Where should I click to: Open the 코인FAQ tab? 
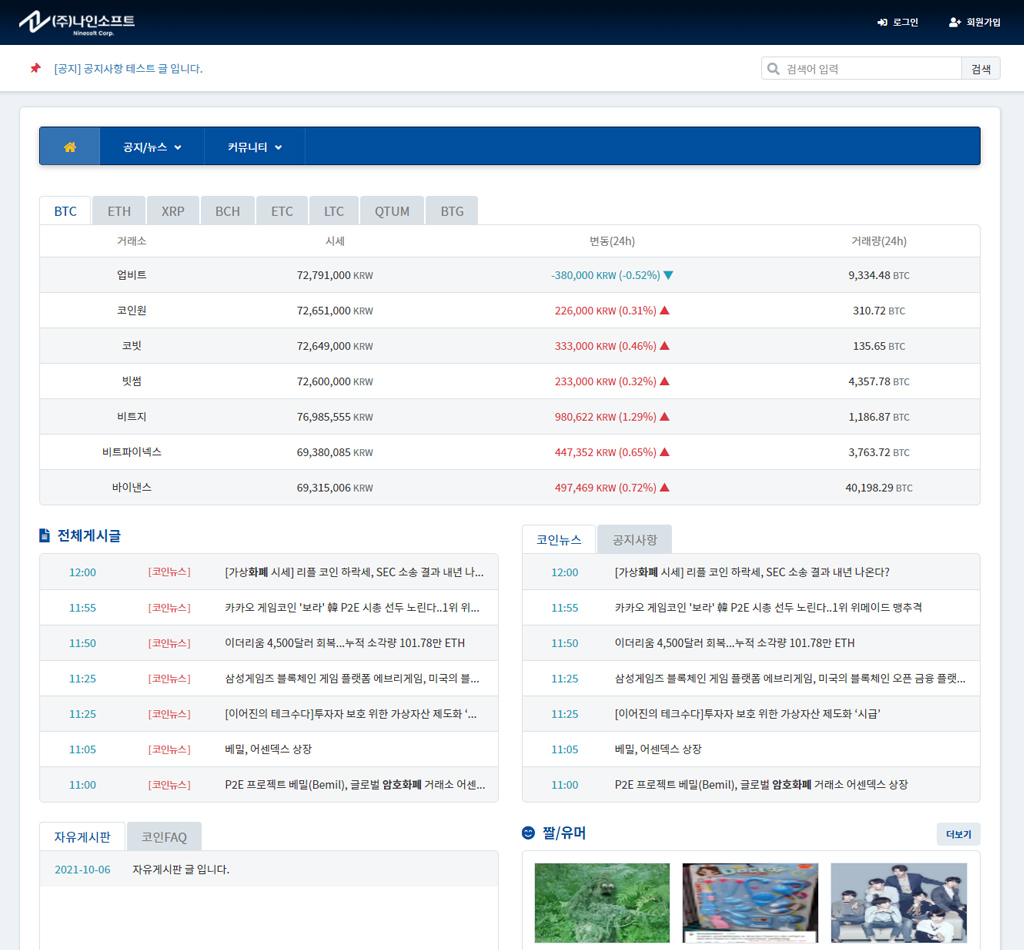tap(164, 837)
